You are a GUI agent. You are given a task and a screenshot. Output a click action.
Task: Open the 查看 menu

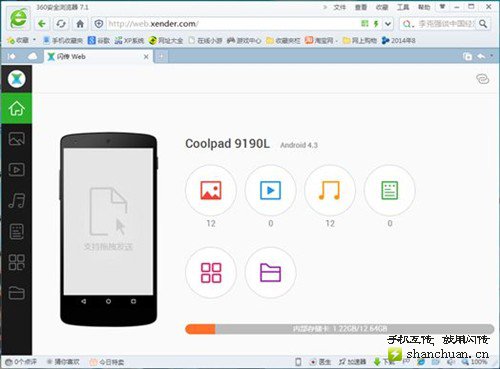(x=361, y=7)
